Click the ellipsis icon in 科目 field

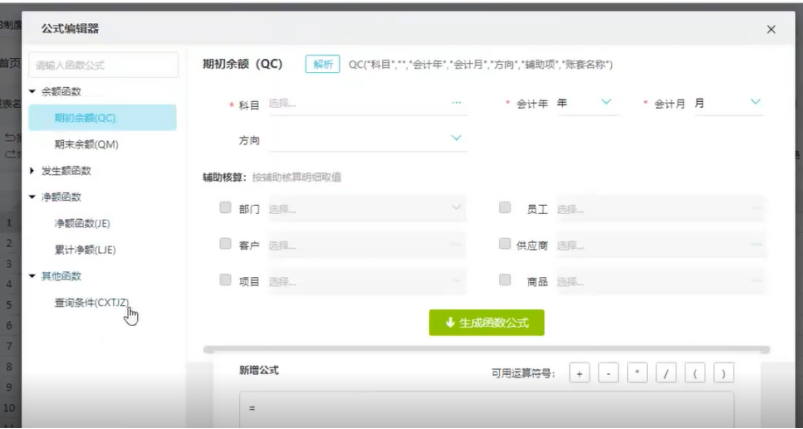click(457, 103)
